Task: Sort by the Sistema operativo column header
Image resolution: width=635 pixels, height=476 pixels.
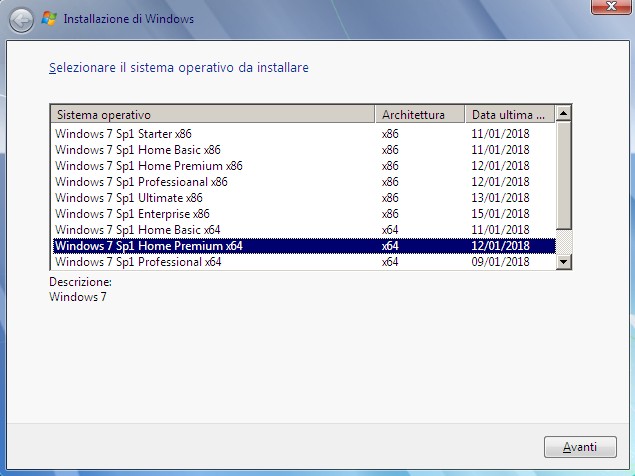Action: [213, 115]
